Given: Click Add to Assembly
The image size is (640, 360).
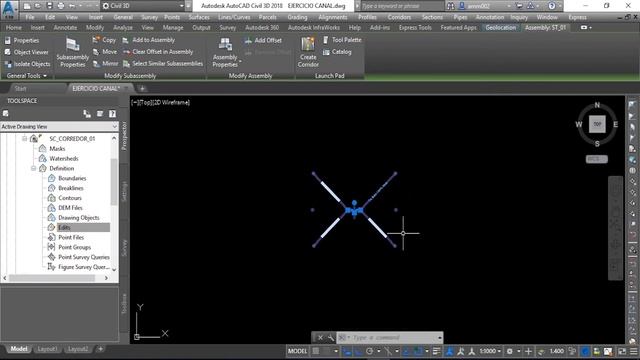Looking at the screenshot, I should click(149, 40).
